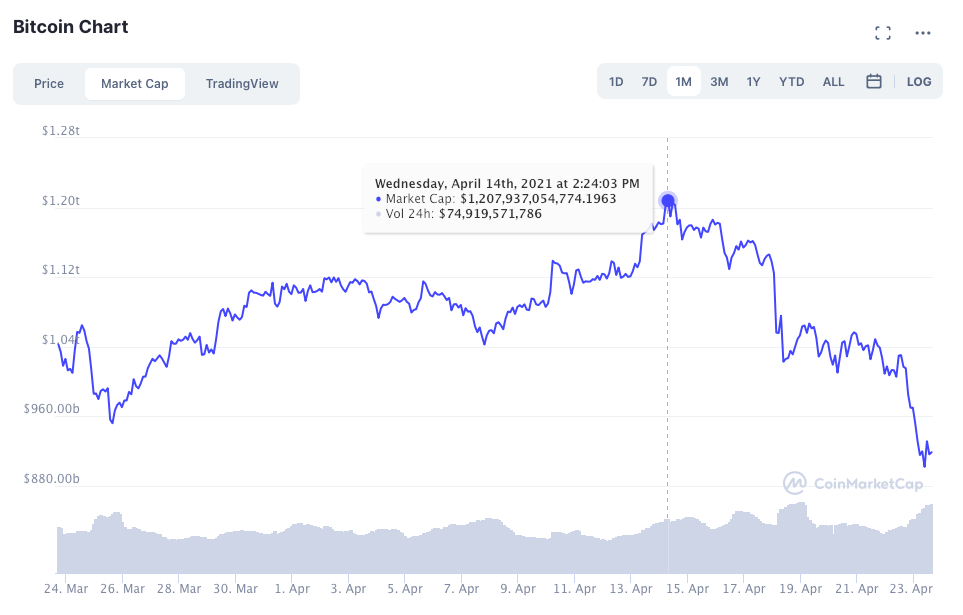Select the YTD time range
The width and height of the screenshot is (963, 615).
click(791, 81)
